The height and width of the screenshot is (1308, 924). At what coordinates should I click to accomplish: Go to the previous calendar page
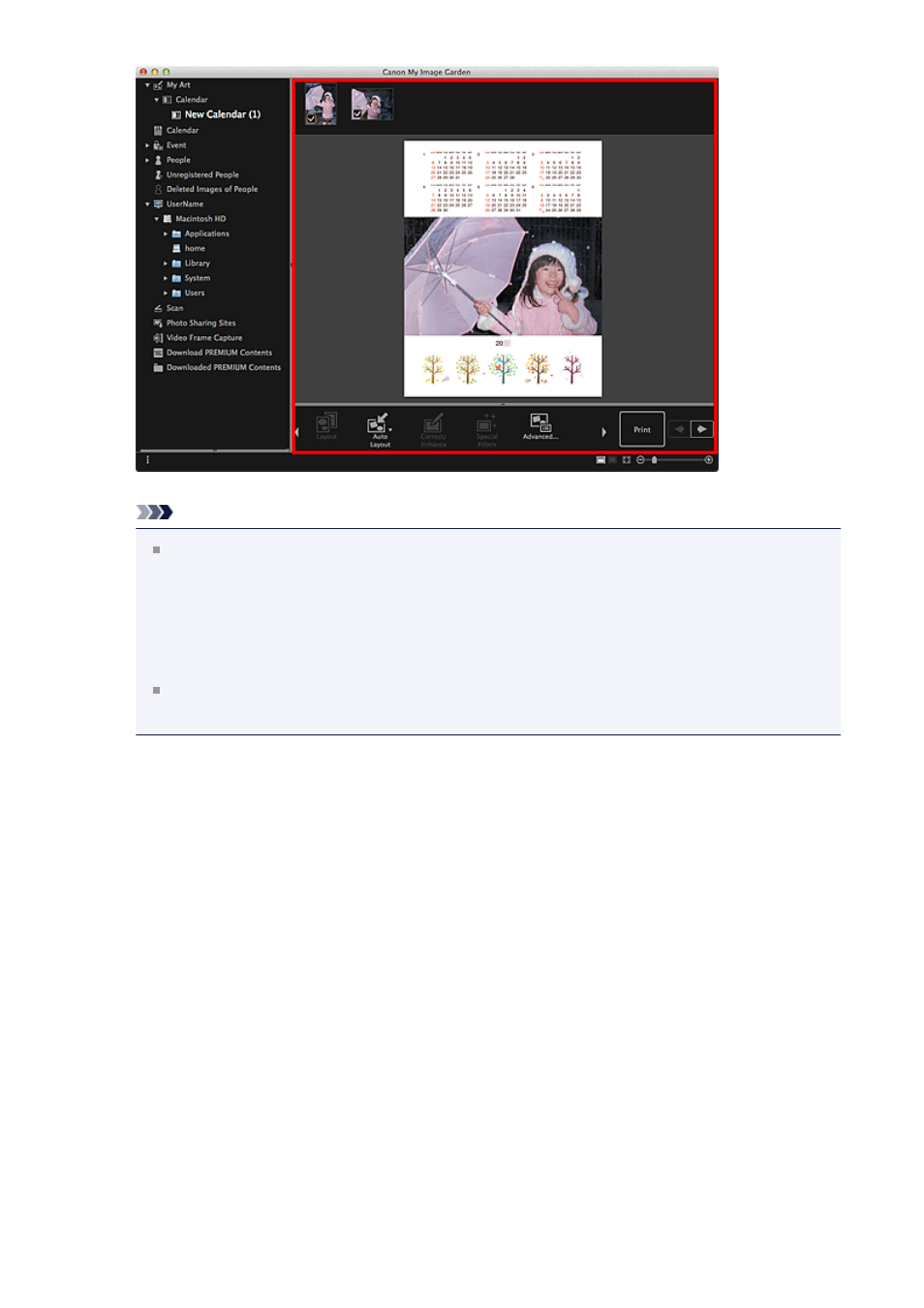click(x=680, y=429)
